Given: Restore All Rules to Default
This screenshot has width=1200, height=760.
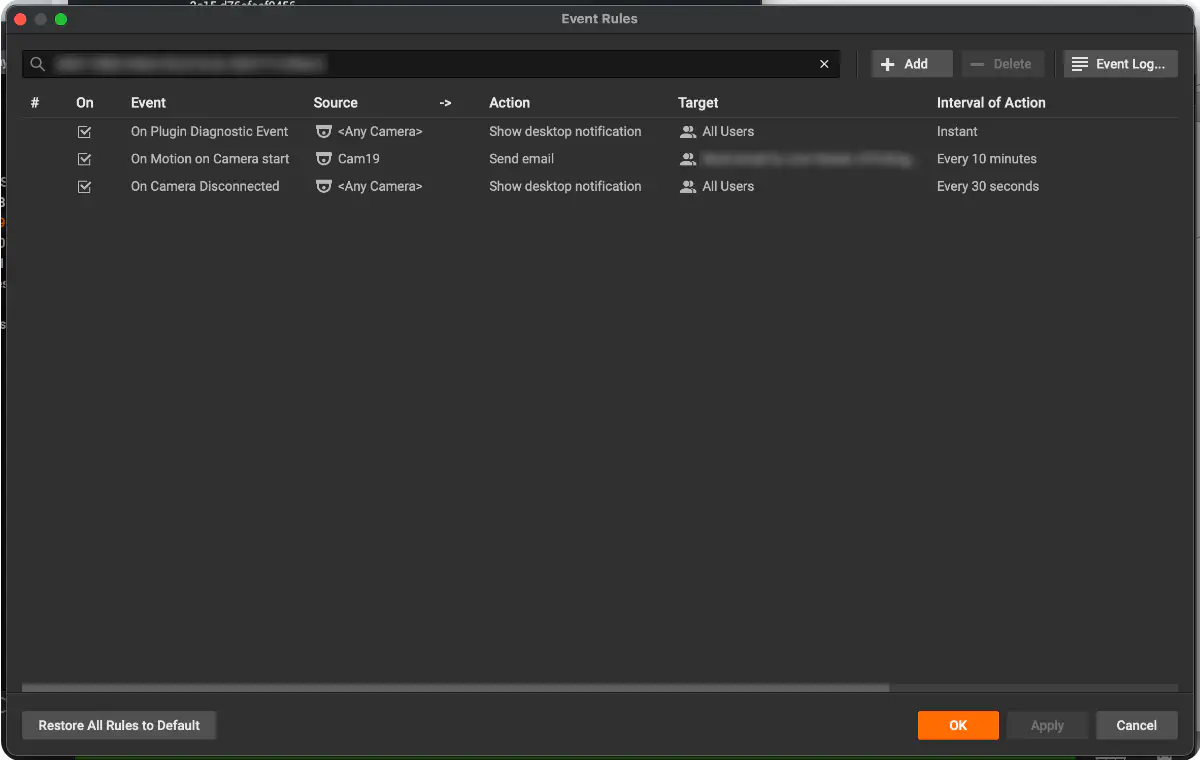Looking at the screenshot, I should [x=119, y=725].
